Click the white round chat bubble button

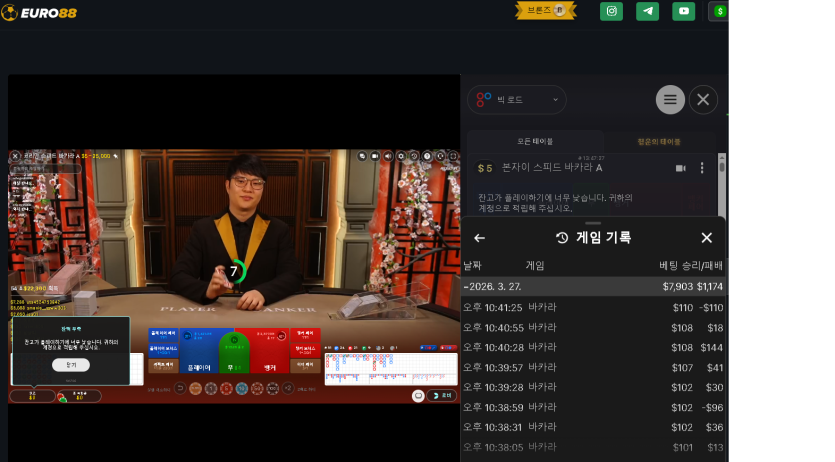point(418,396)
